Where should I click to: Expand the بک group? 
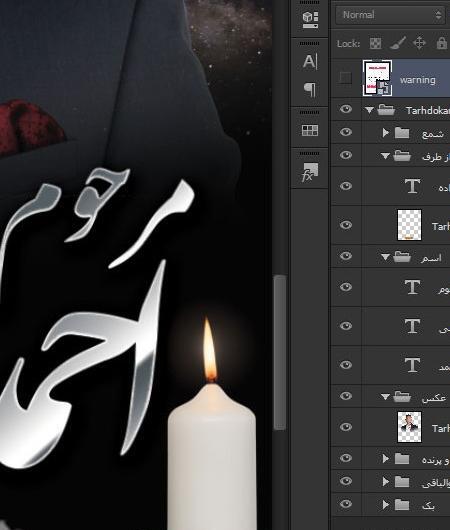point(385,505)
